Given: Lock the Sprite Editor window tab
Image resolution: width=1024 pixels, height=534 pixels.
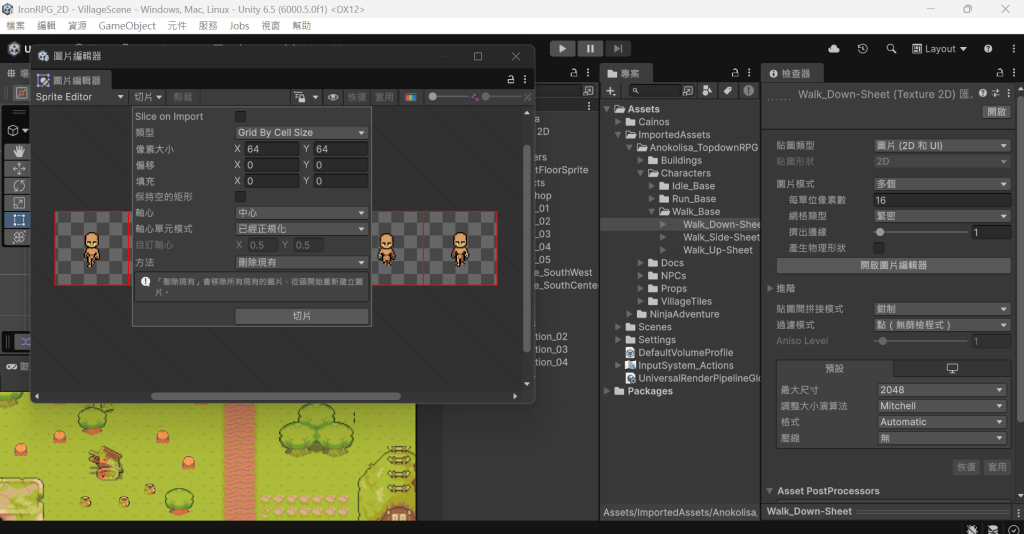Looking at the screenshot, I should (511, 80).
